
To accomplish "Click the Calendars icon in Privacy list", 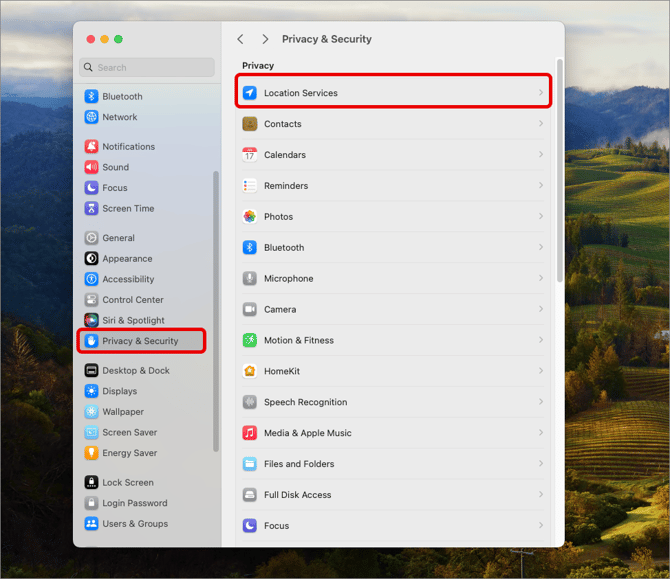I will coord(250,154).
